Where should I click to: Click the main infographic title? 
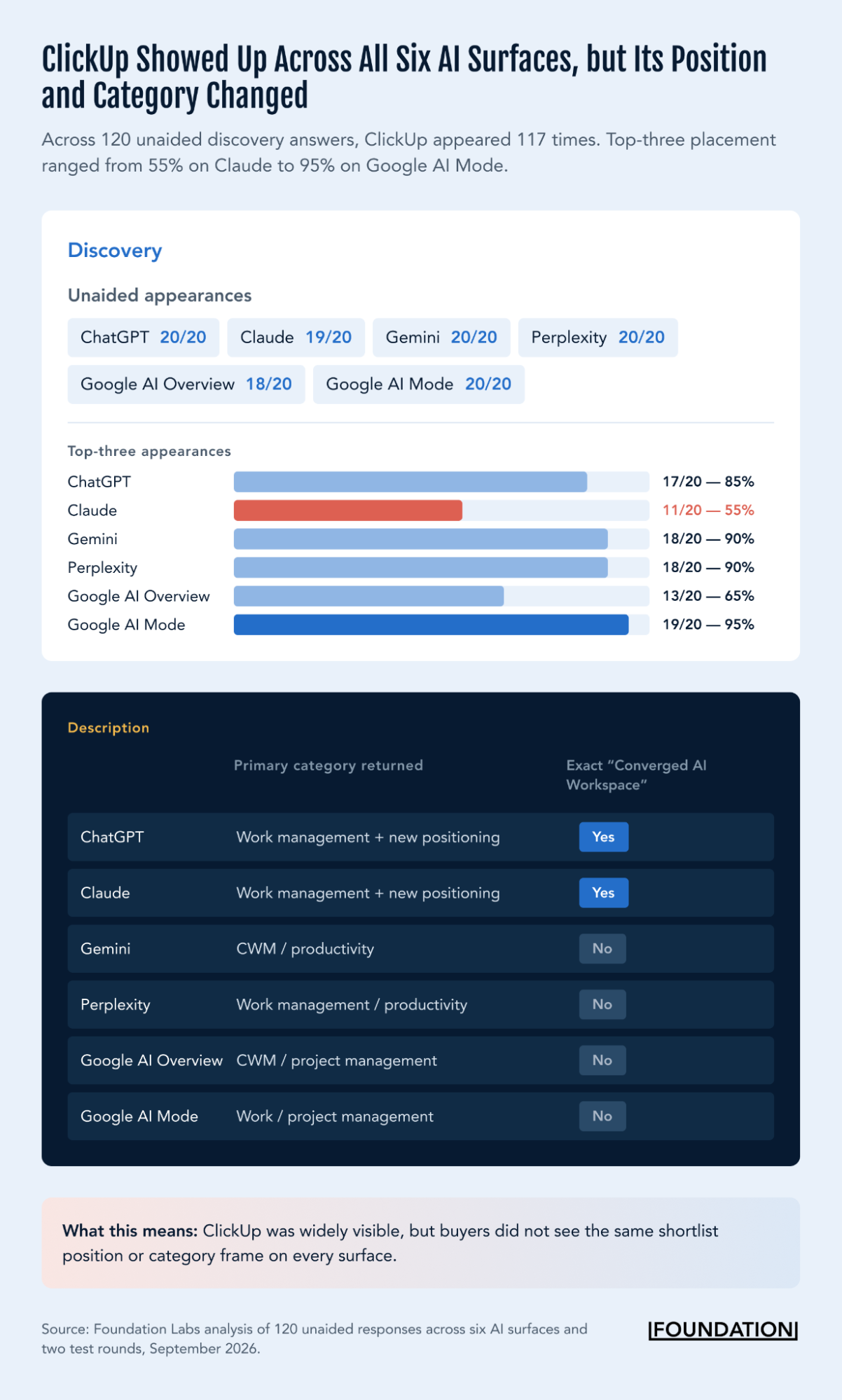404,77
